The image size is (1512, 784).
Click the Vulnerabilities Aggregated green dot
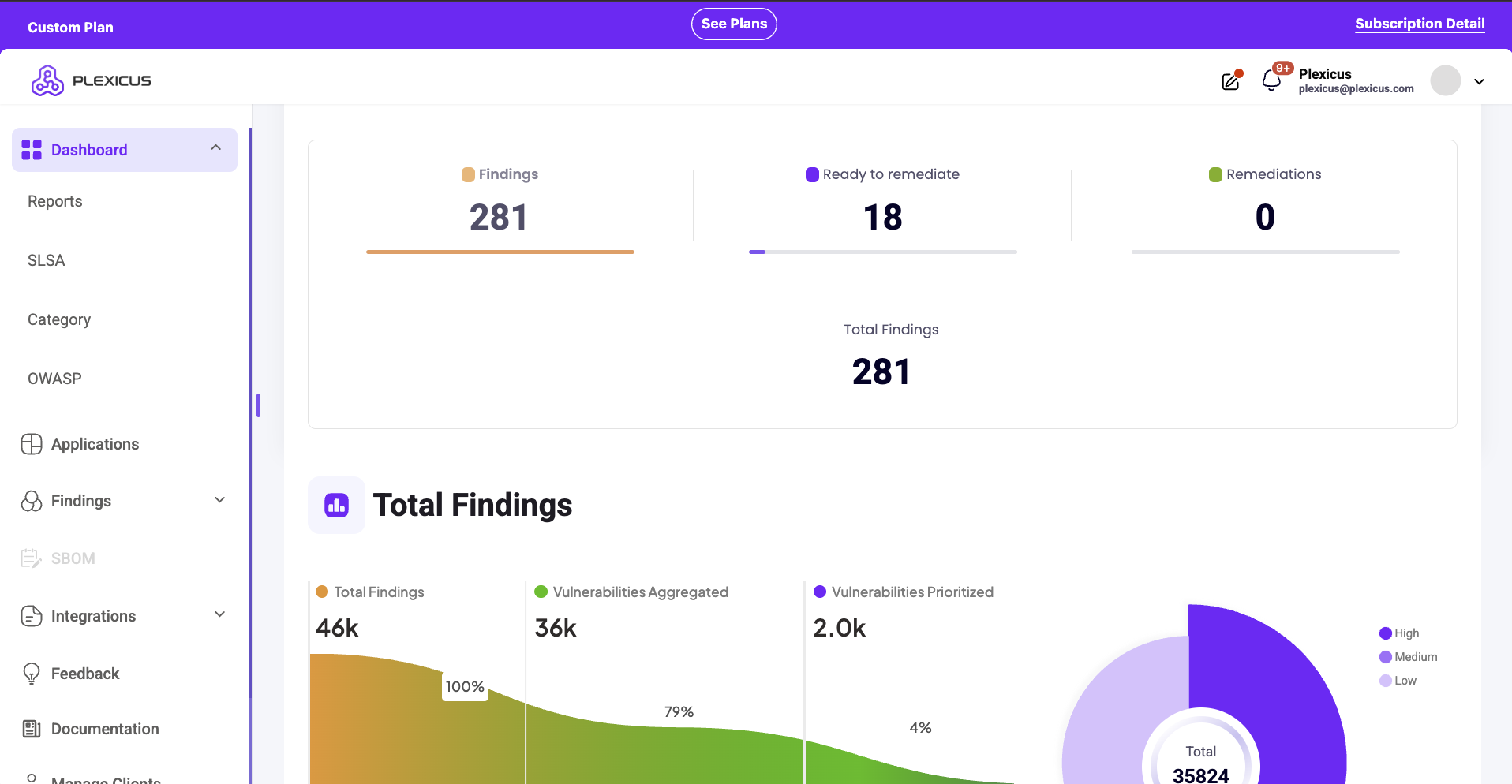pyautogui.click(x=541, y=592)
